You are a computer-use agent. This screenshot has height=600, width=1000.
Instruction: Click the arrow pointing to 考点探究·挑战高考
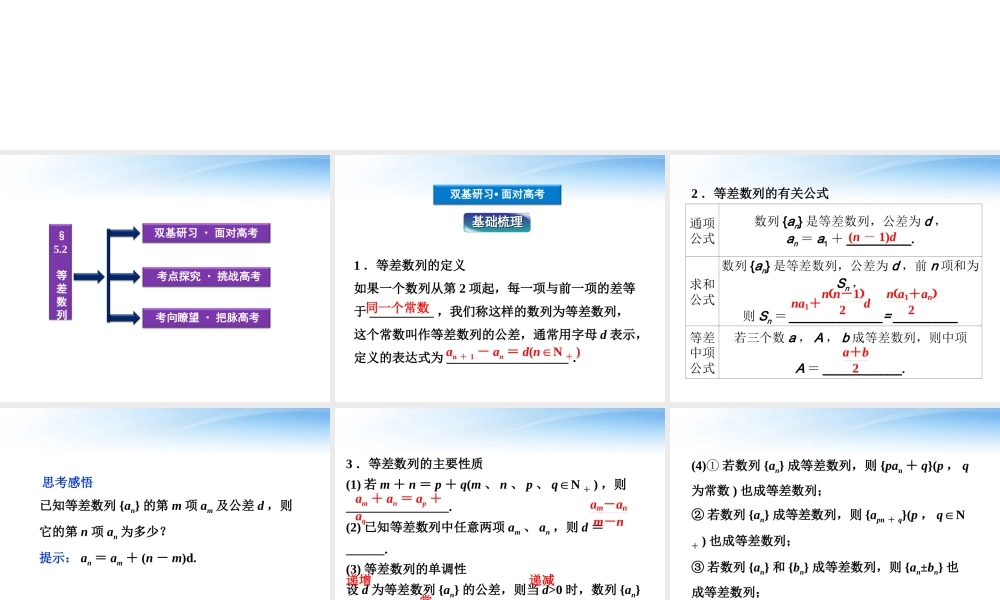[x=124, y=277]
